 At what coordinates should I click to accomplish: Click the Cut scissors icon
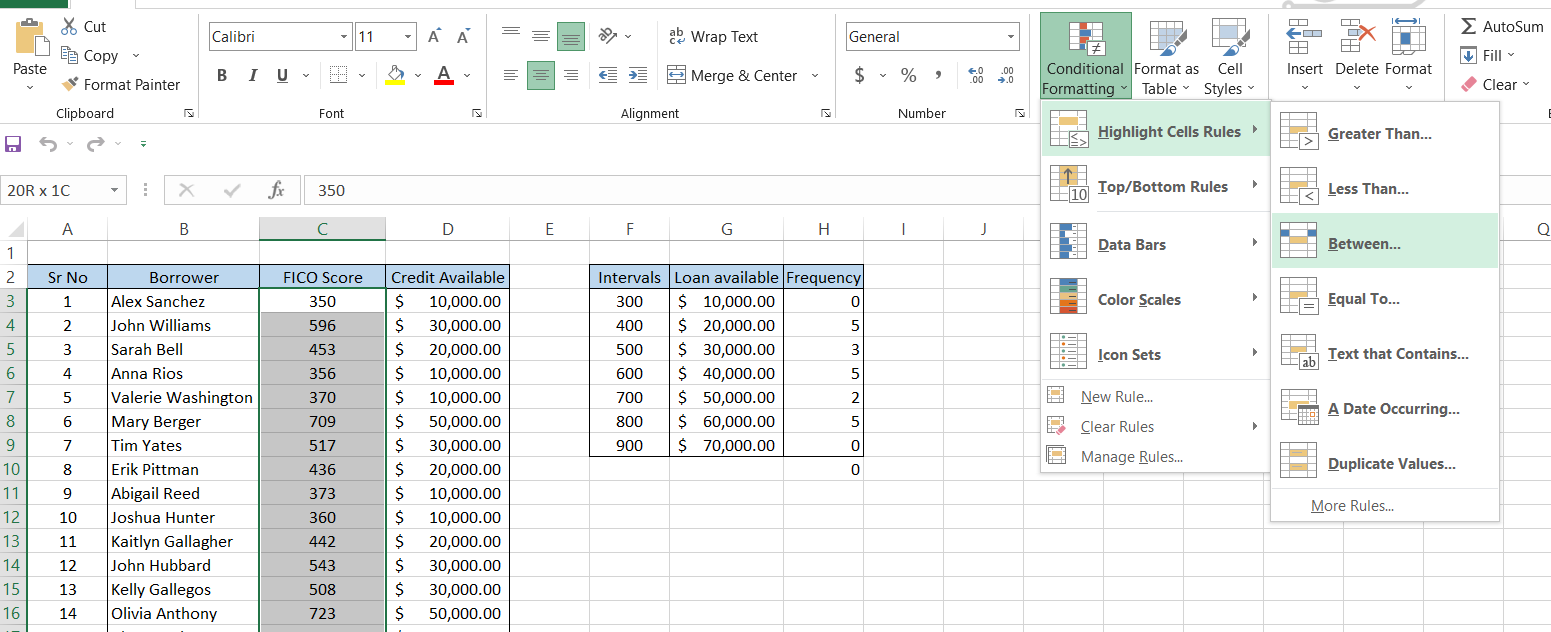tap(70, 27)
